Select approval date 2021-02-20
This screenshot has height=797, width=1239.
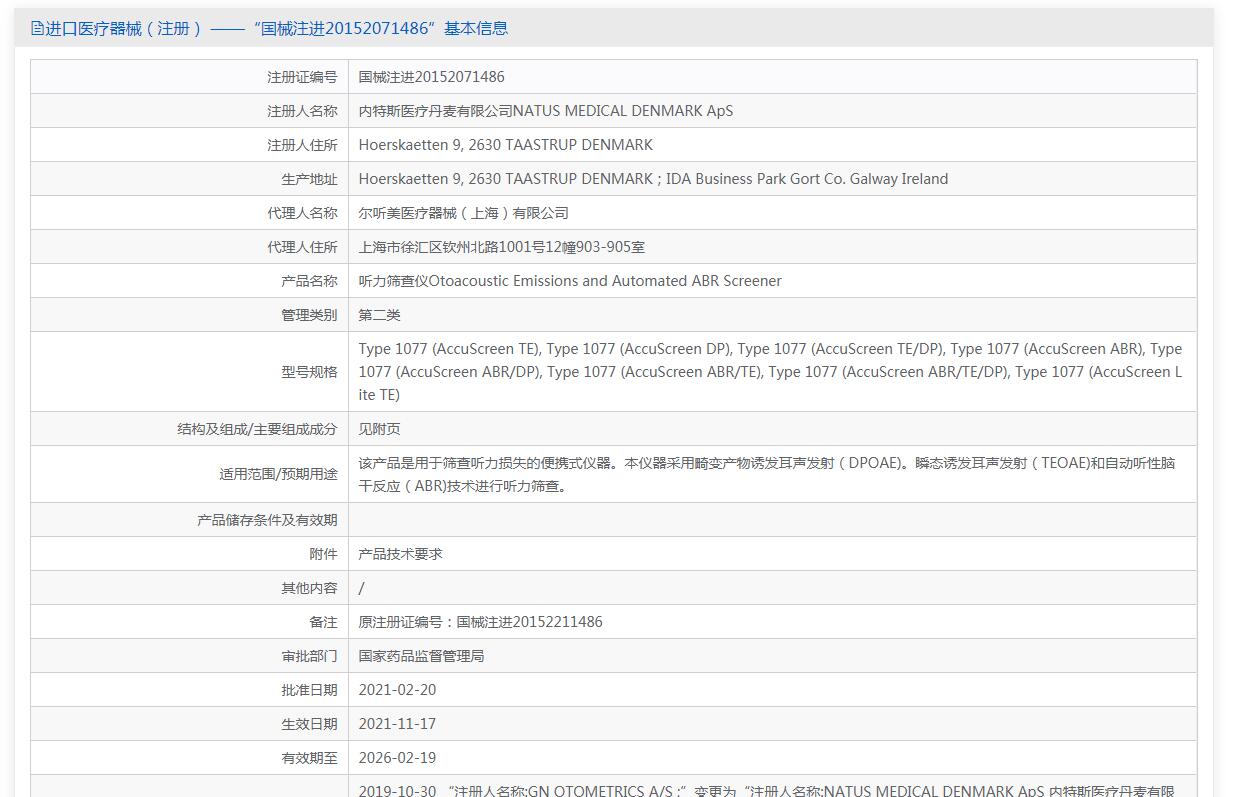(398, 690)
